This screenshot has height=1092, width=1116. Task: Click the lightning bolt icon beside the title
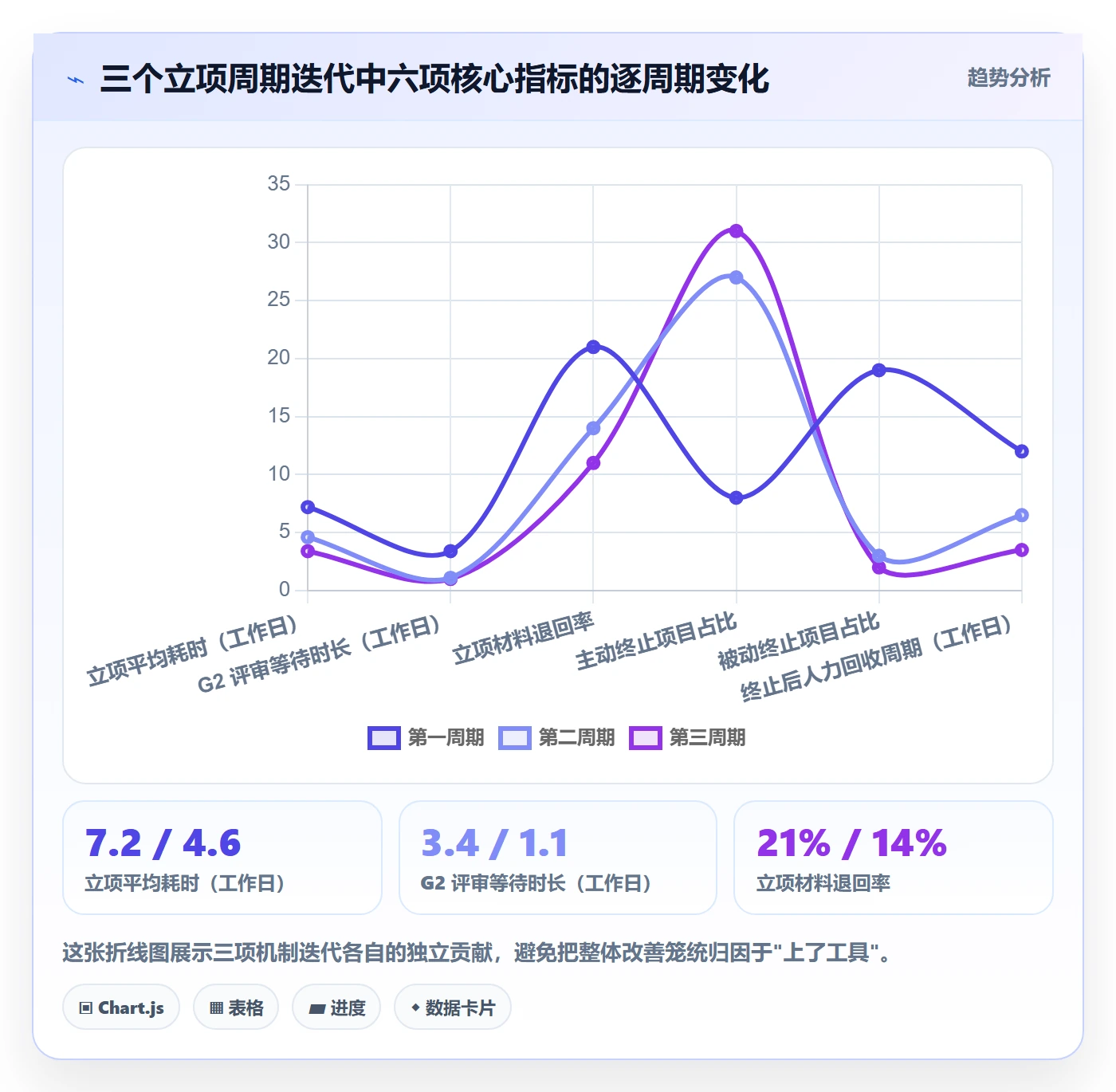76,80
